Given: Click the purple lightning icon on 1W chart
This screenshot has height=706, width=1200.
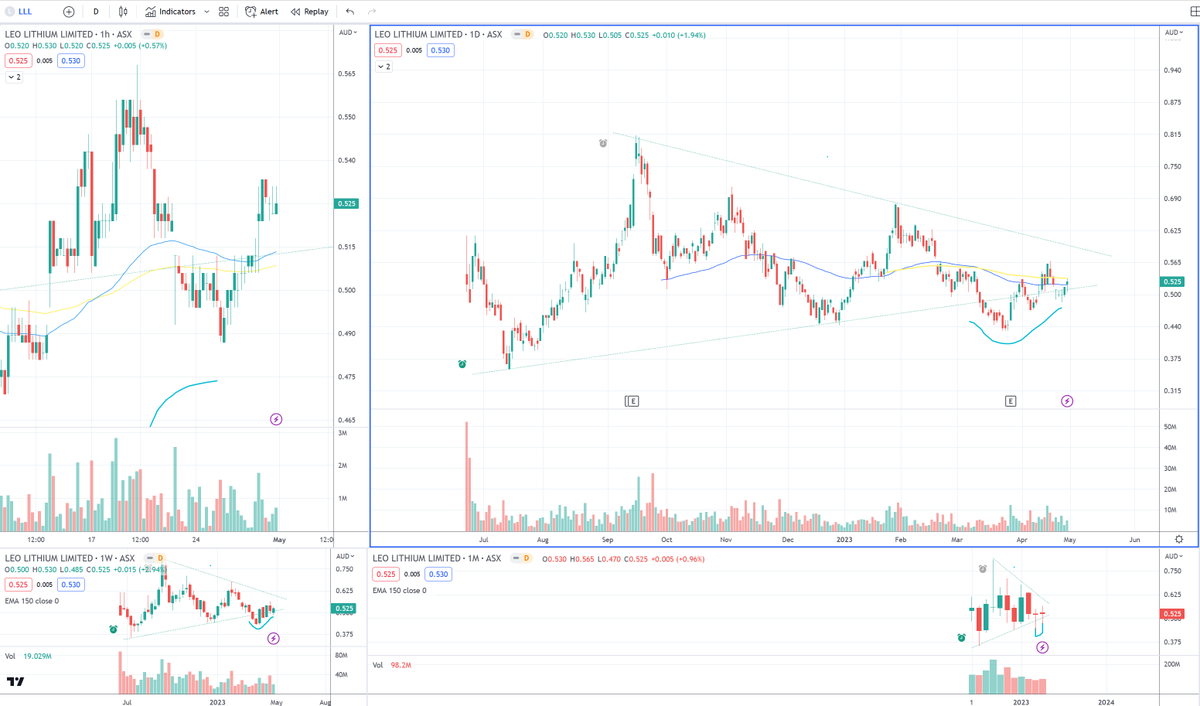Looking at the screenshot, I should (x=273, y=638).
